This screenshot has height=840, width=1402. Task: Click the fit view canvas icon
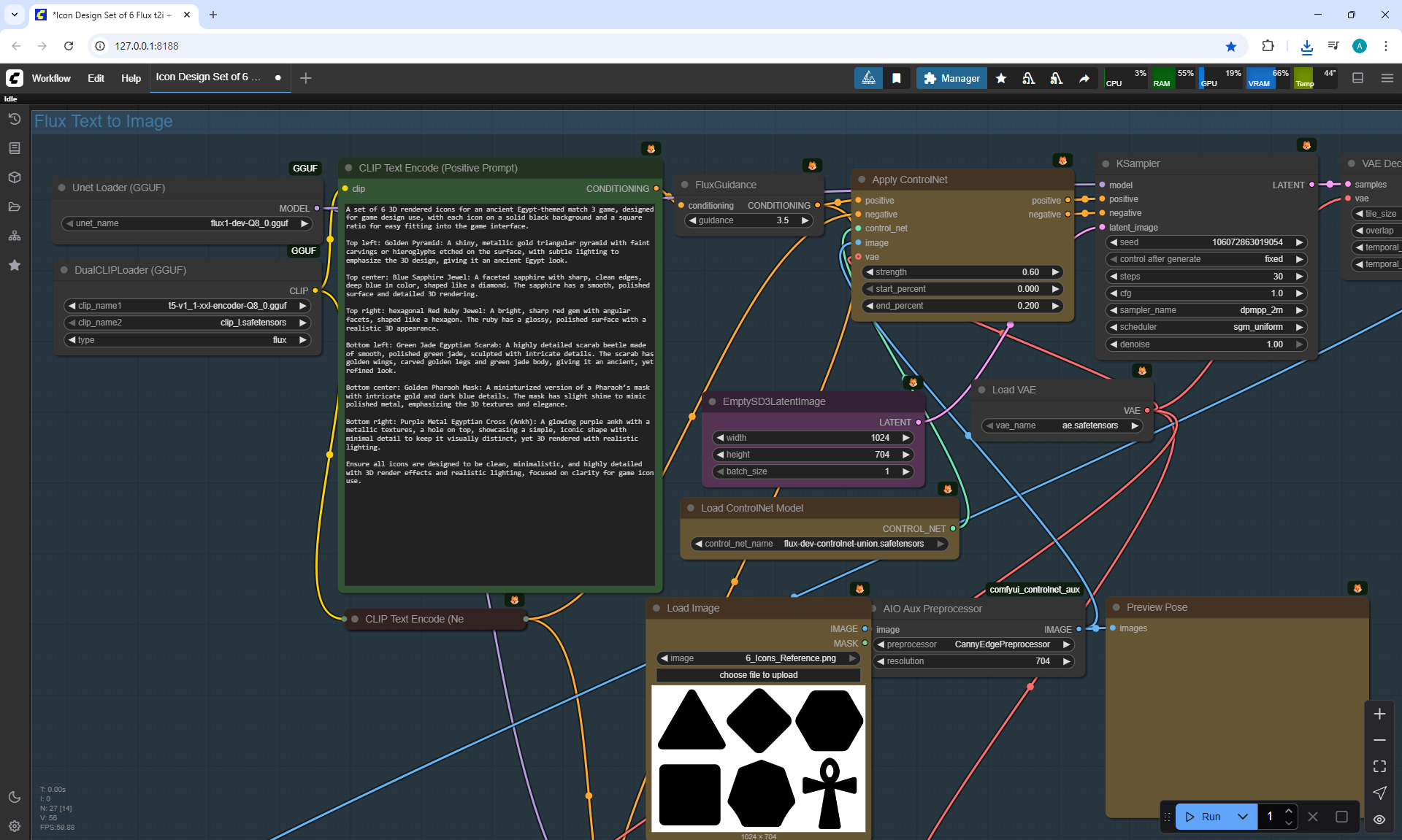coord(1379,766)
